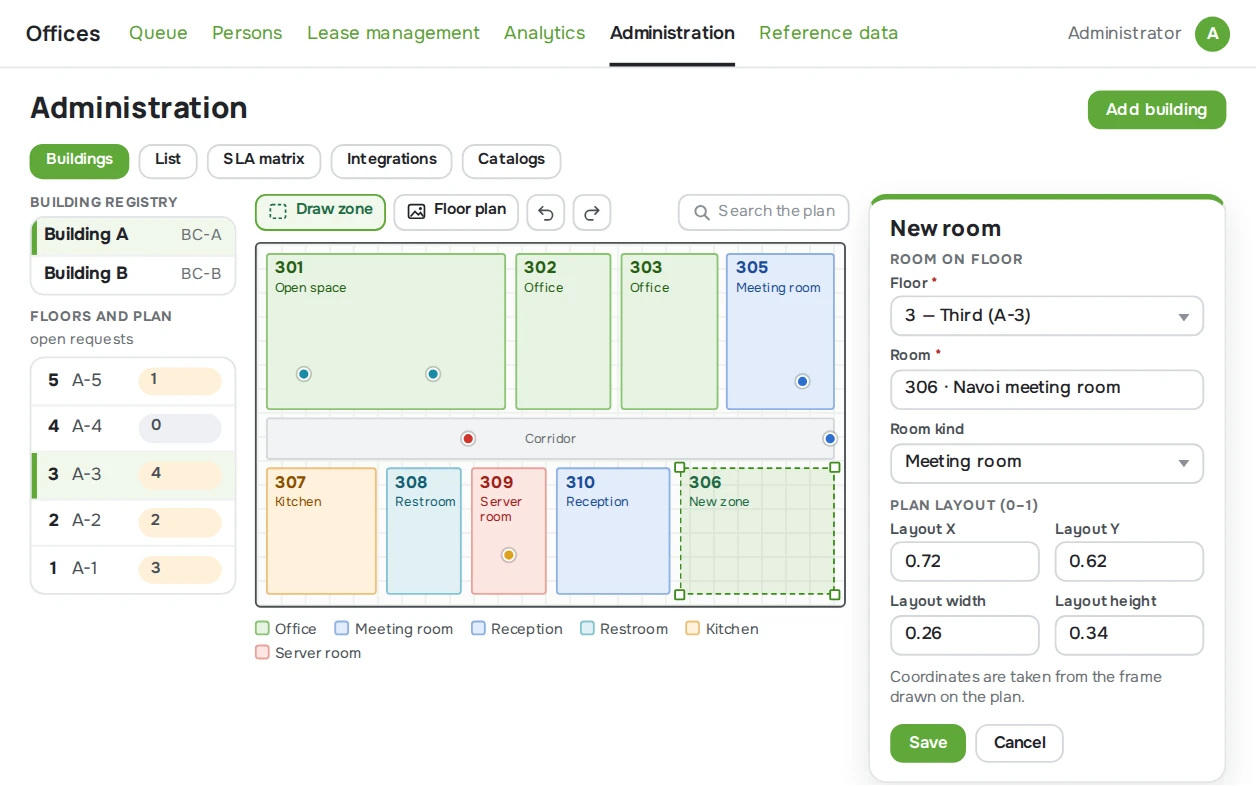Expand the Room kind dropdown
Screen dimensions: 1256x786
coord(1047,462)
